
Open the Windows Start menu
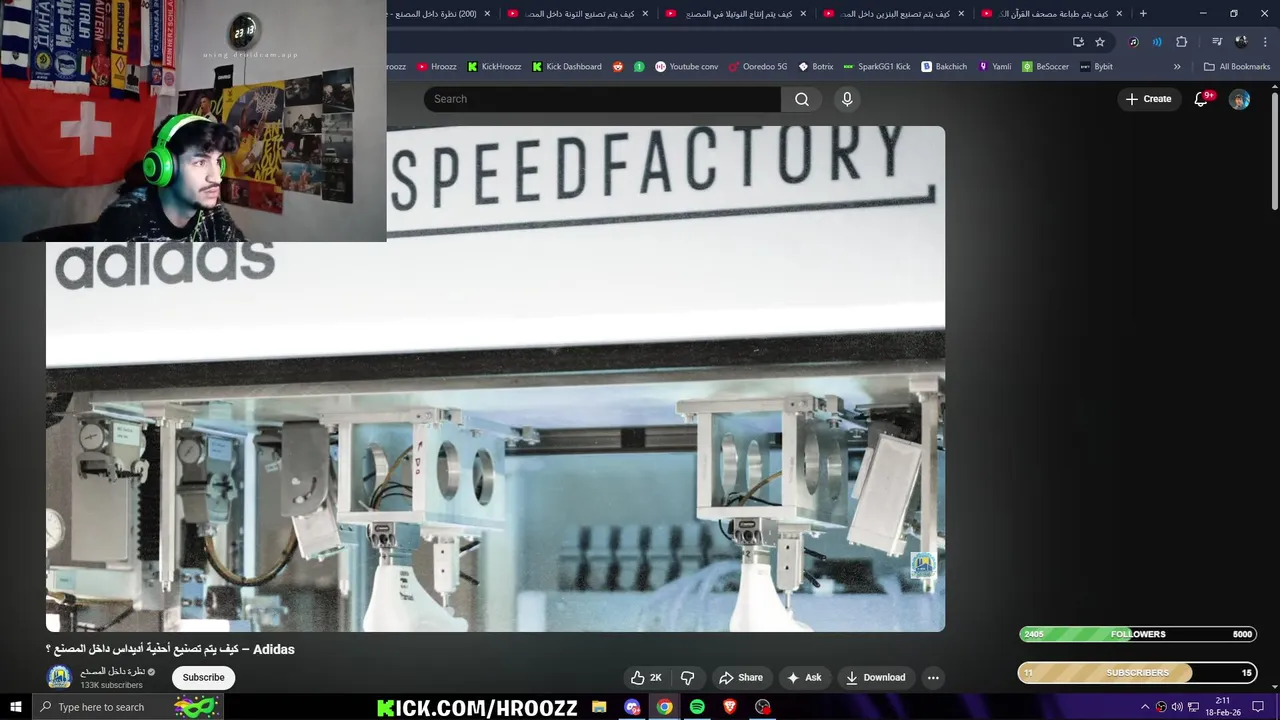(16, 707)
